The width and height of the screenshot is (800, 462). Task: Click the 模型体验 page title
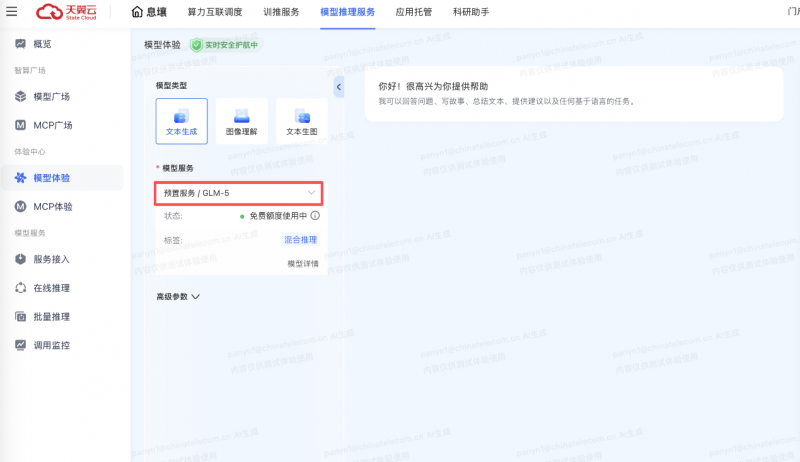(x=162, y=45)
